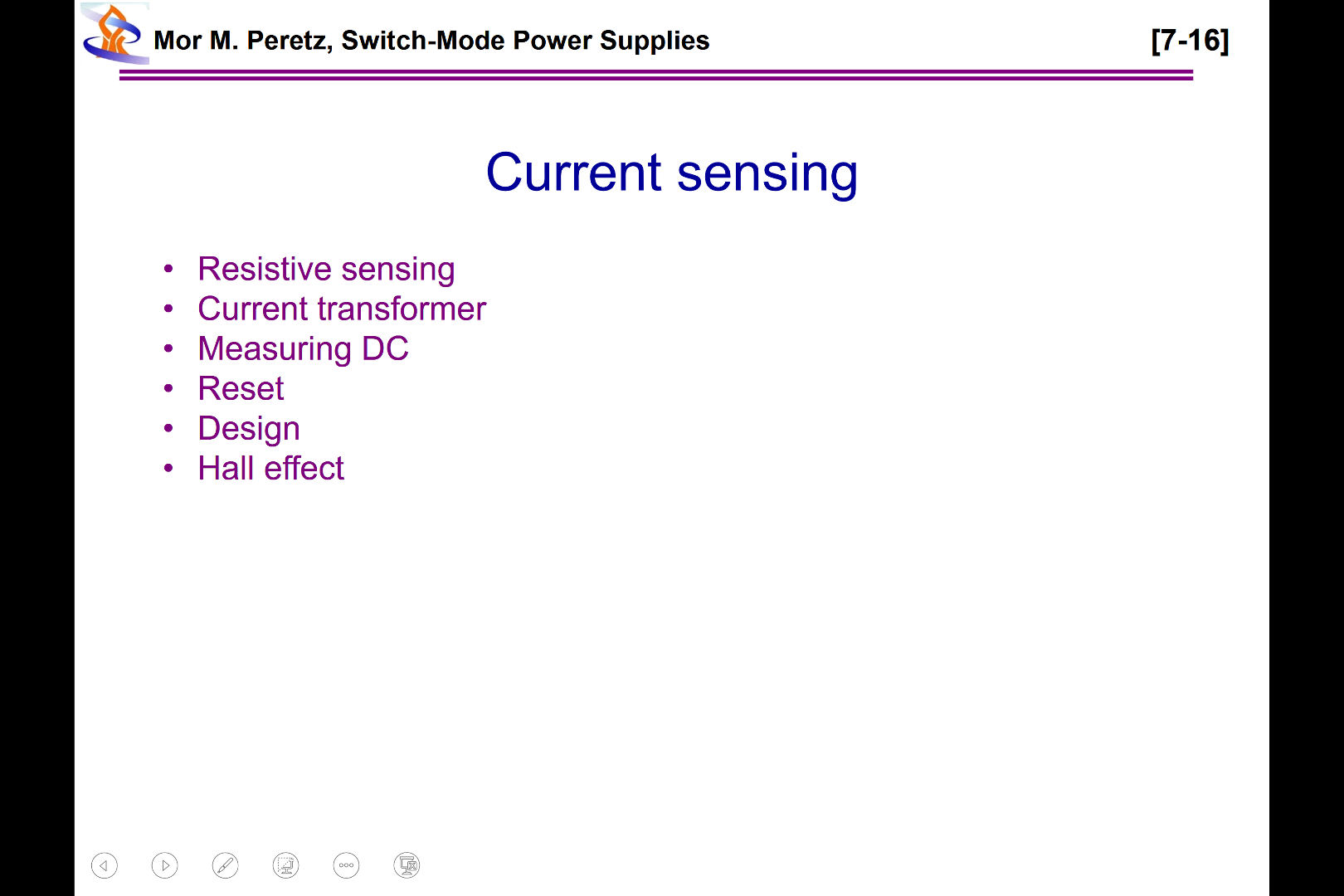1344x896 pixels.
Task: Click the 'Hall effect' bullet text
Action: click(270, 468)
